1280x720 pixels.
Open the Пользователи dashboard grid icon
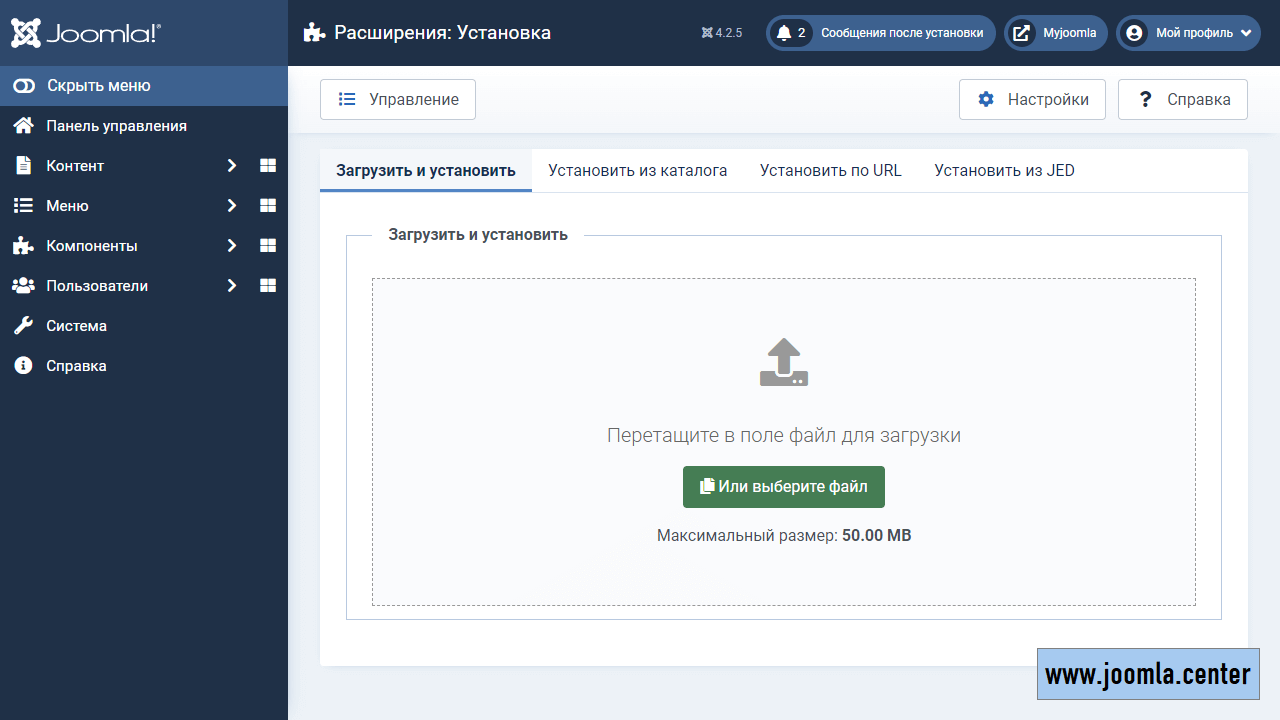268,286
